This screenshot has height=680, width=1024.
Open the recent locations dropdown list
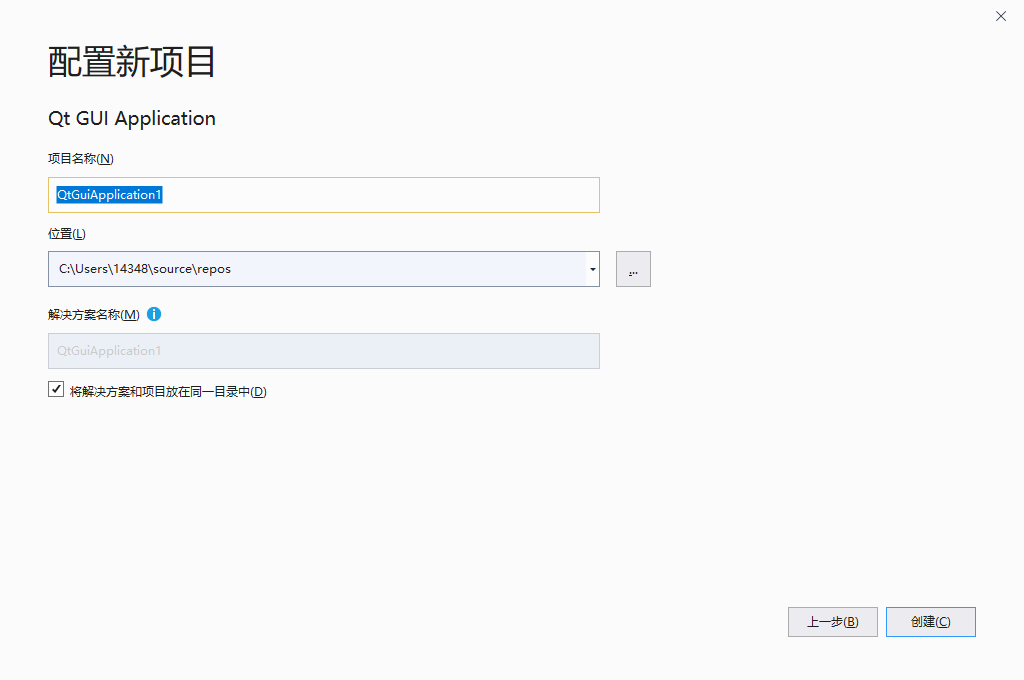(x=591, y=268)
